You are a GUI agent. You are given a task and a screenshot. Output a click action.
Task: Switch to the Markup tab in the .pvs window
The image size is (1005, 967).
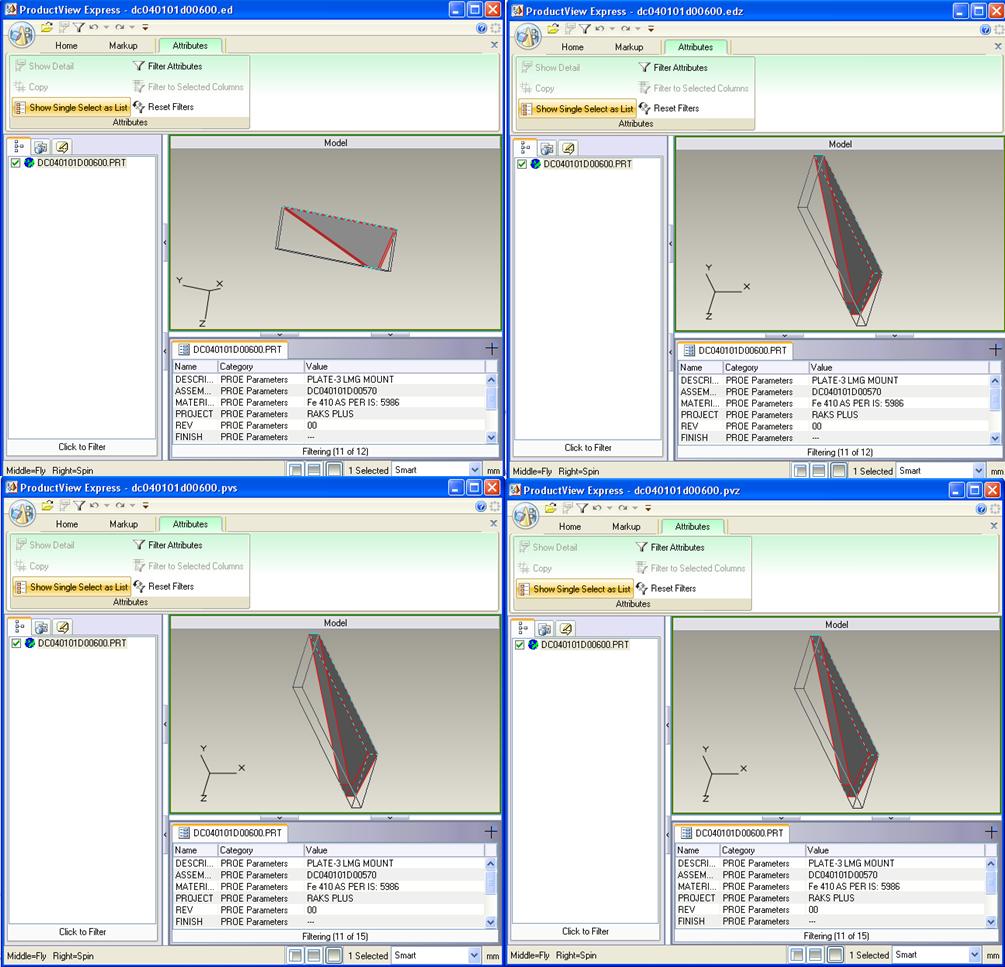(x=124, y=524)
